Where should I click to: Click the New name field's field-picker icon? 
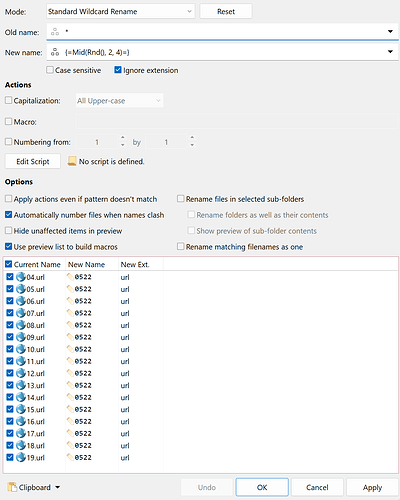tap(55, 52)
